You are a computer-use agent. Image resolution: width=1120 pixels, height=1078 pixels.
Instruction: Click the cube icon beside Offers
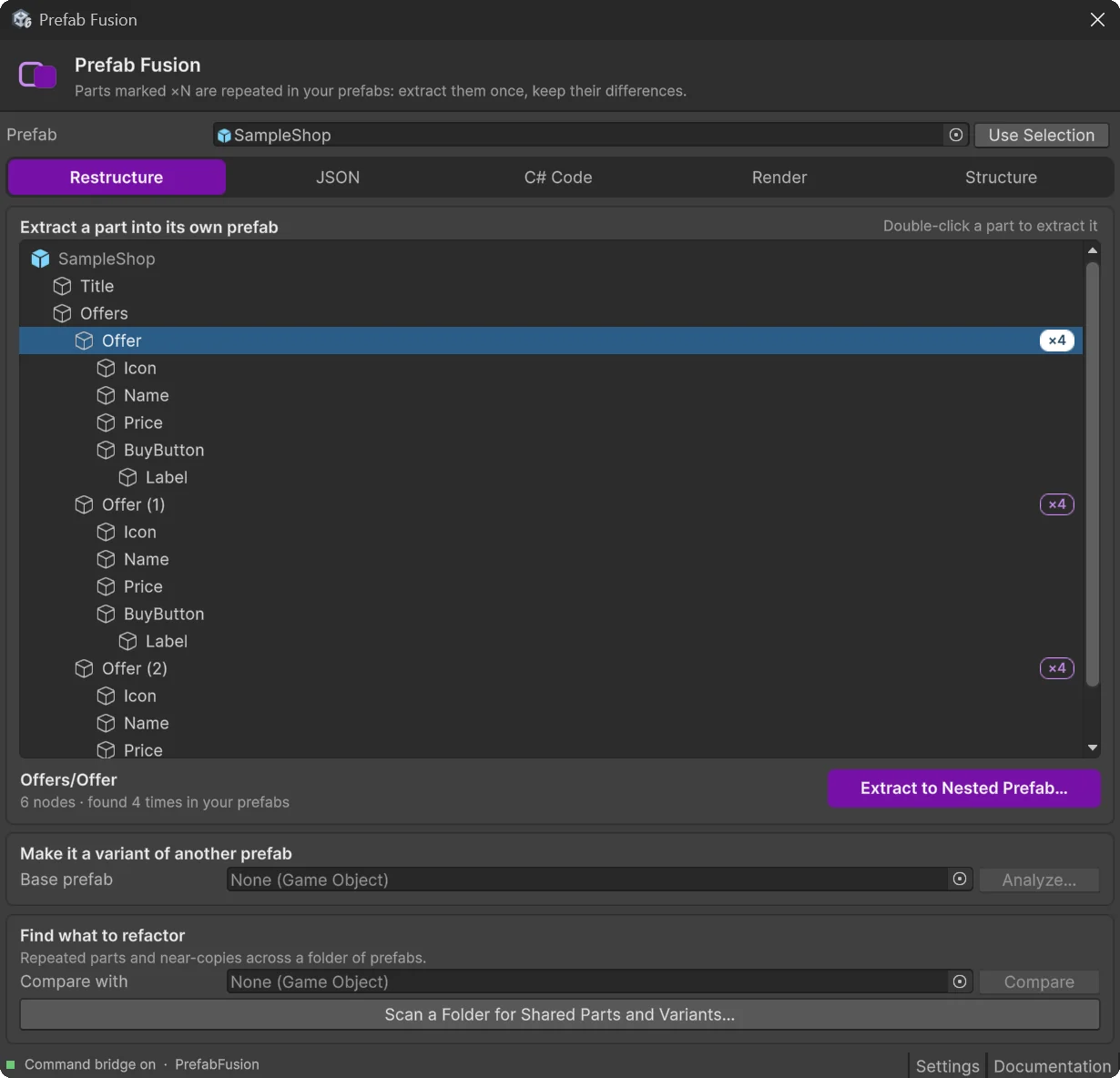click(x=62, y=313)
